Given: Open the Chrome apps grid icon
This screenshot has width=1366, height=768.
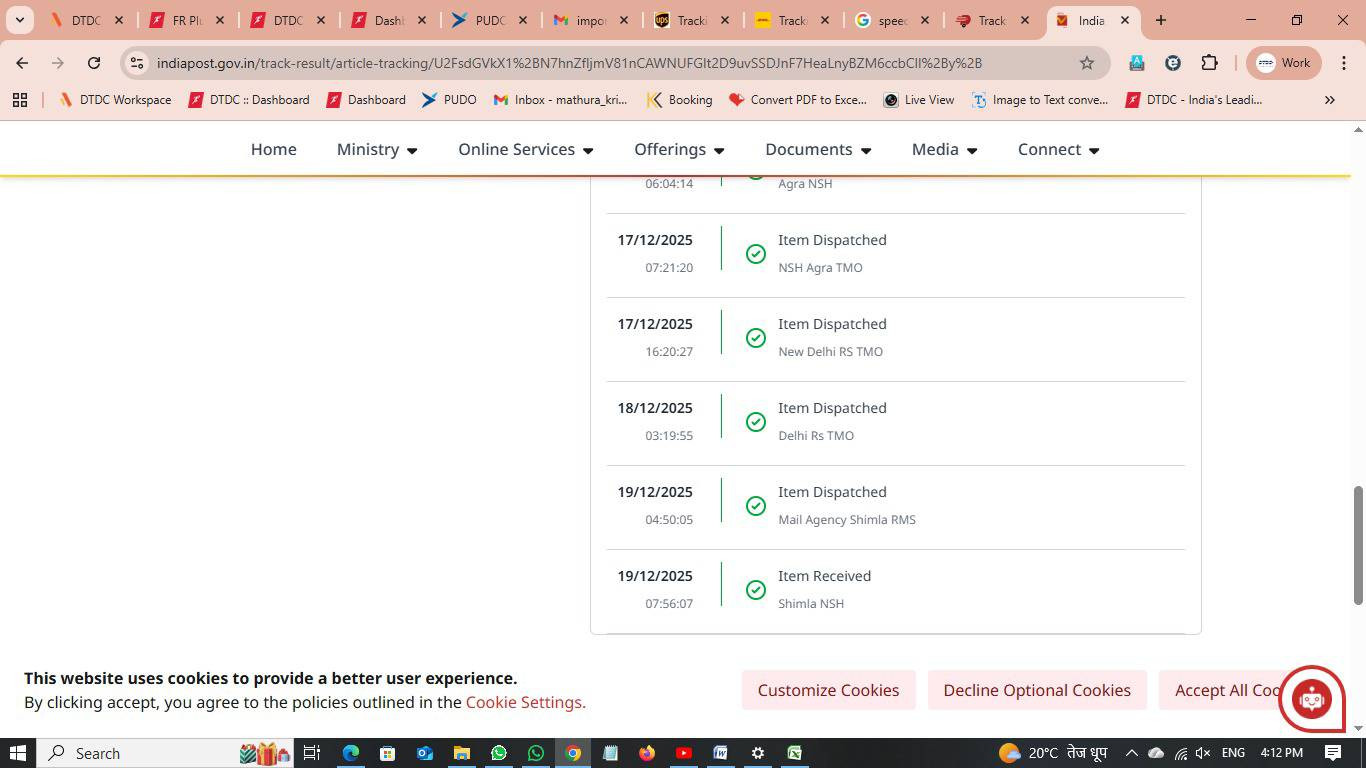Looking at the screenshot, I should pos(20,100).
